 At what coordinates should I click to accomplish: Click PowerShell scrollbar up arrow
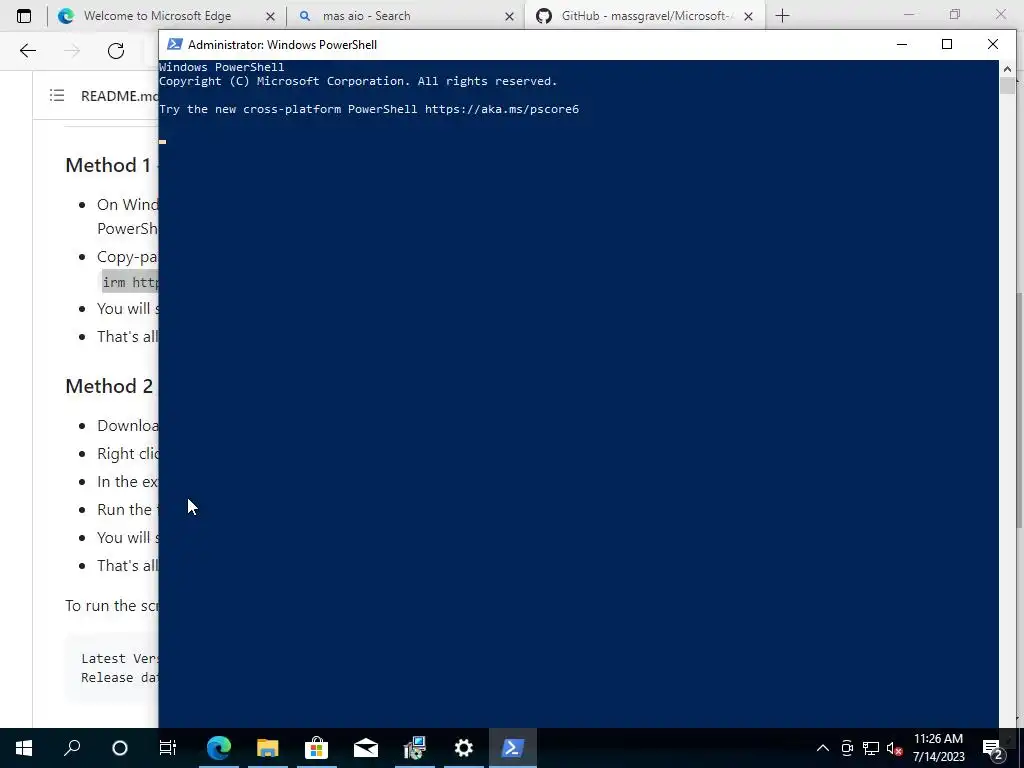(x=1007, y=69)
